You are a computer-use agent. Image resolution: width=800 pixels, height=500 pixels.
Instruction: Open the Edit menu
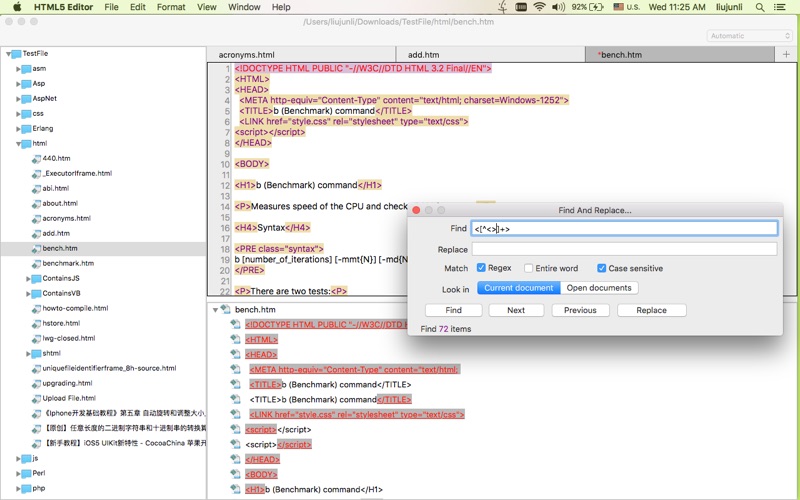138,7
